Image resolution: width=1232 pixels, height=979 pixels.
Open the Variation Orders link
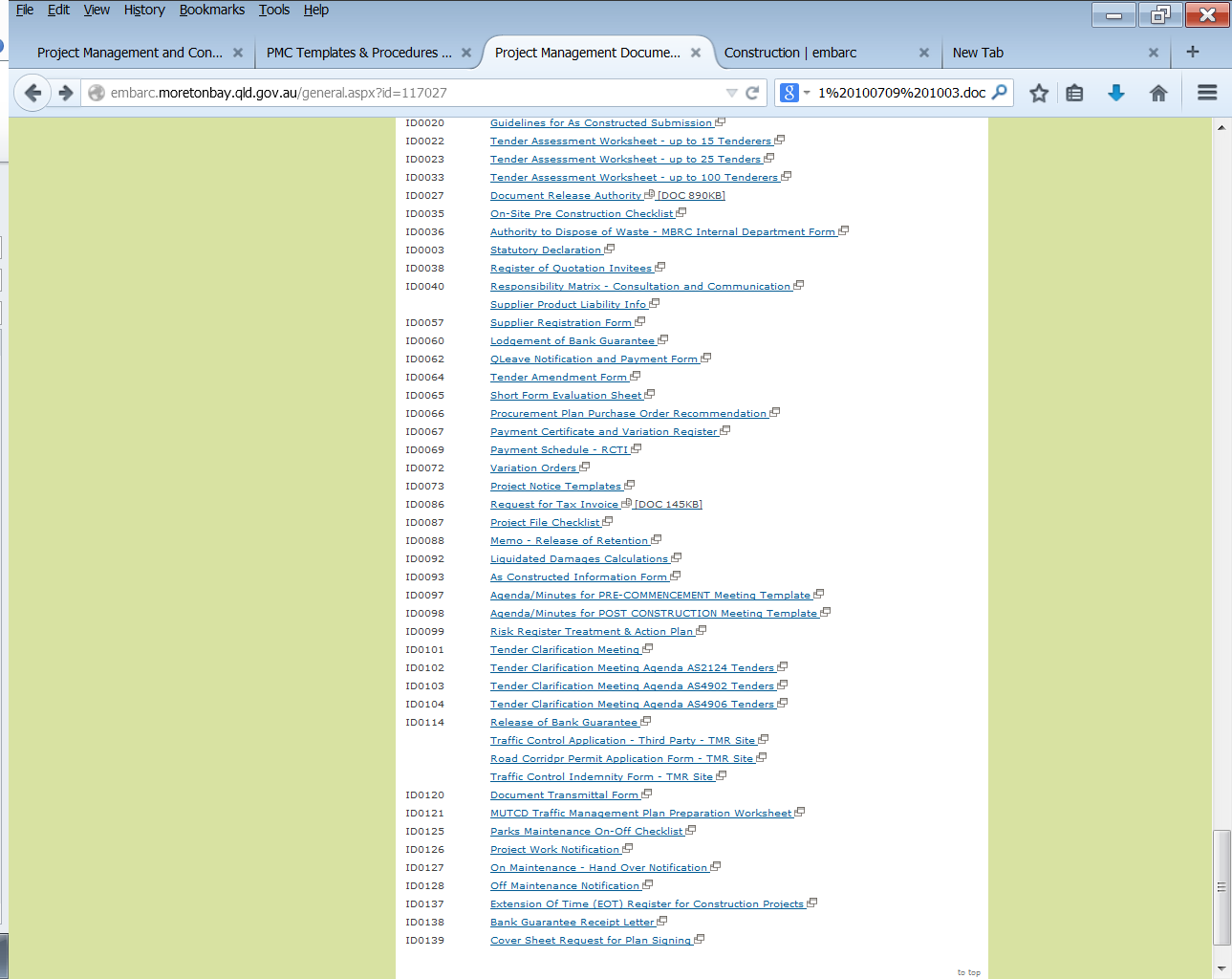[x=533, y=468]
